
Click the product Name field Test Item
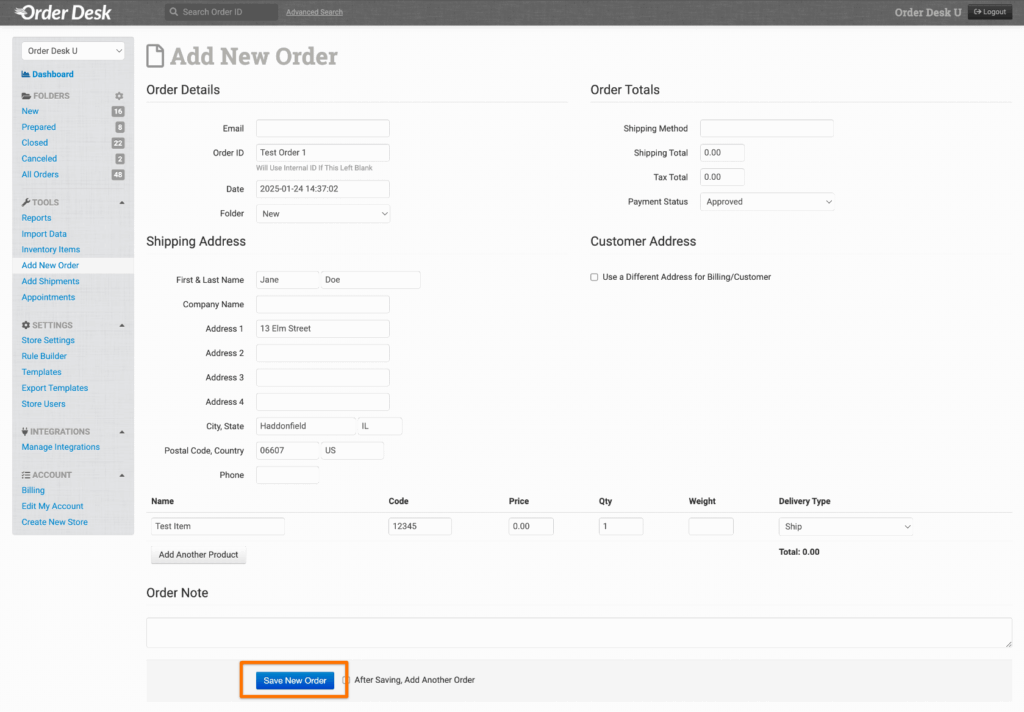(217, 526)
